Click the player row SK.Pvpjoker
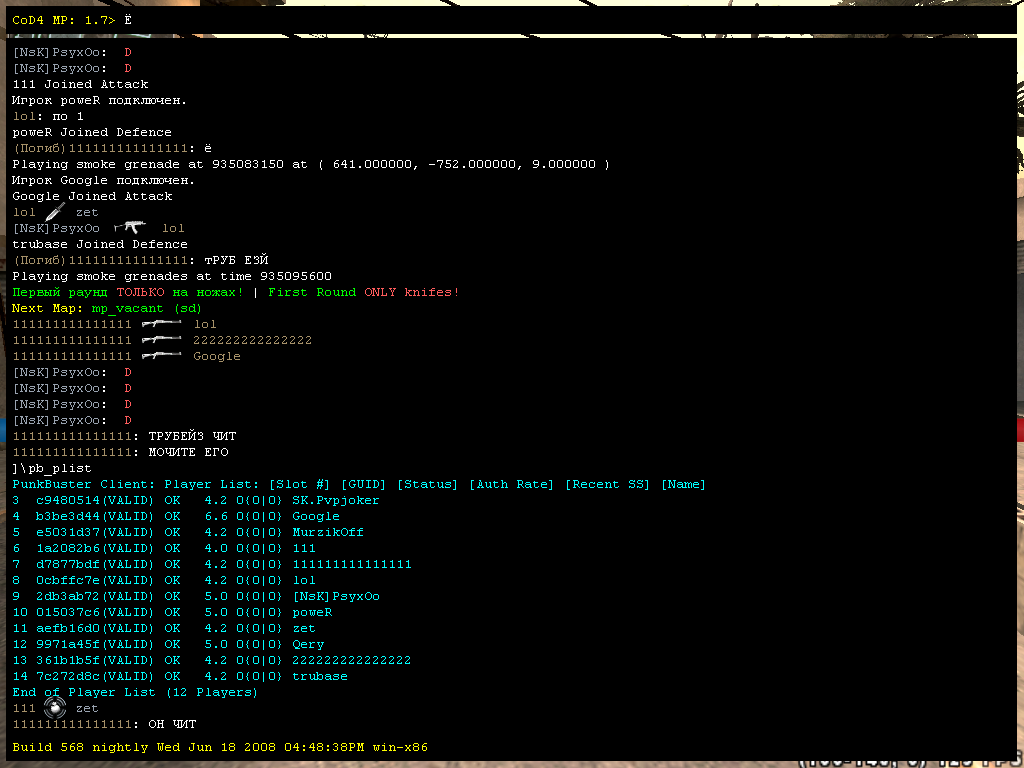Image resolution: width=1024 pixels, height=768 pixels. coord(195,500)
